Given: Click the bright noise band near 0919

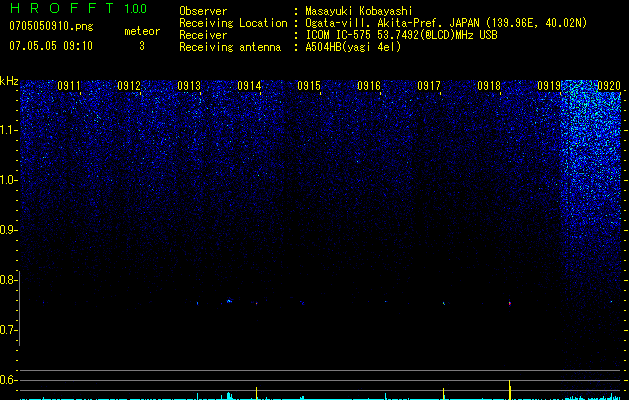Looking at the screenshot, I should tap(590, 160).
